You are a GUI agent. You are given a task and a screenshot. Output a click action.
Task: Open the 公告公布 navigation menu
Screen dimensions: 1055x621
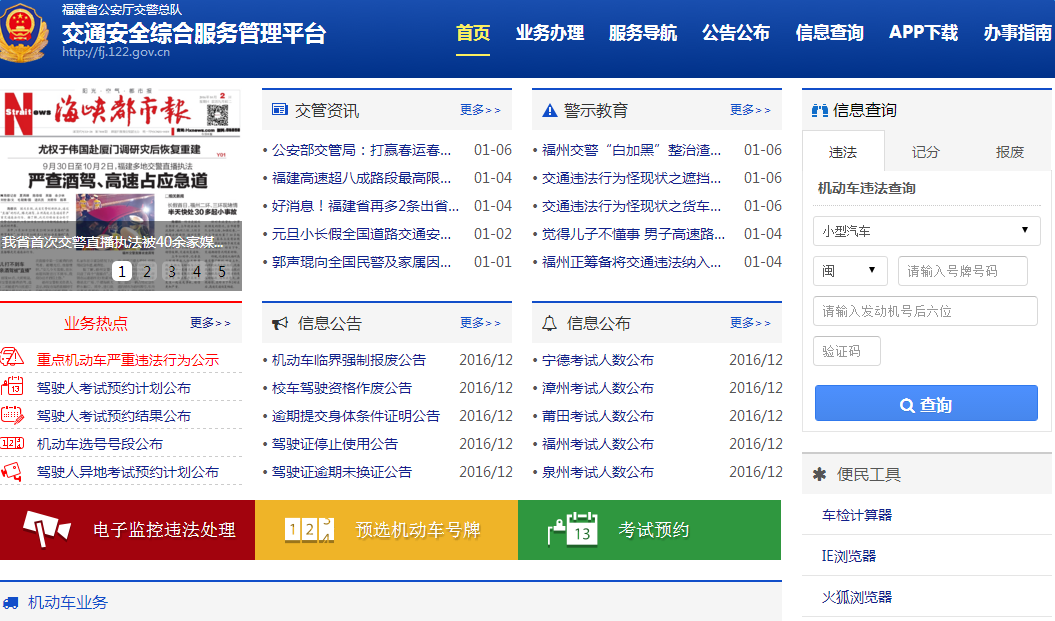click(735, 33)
